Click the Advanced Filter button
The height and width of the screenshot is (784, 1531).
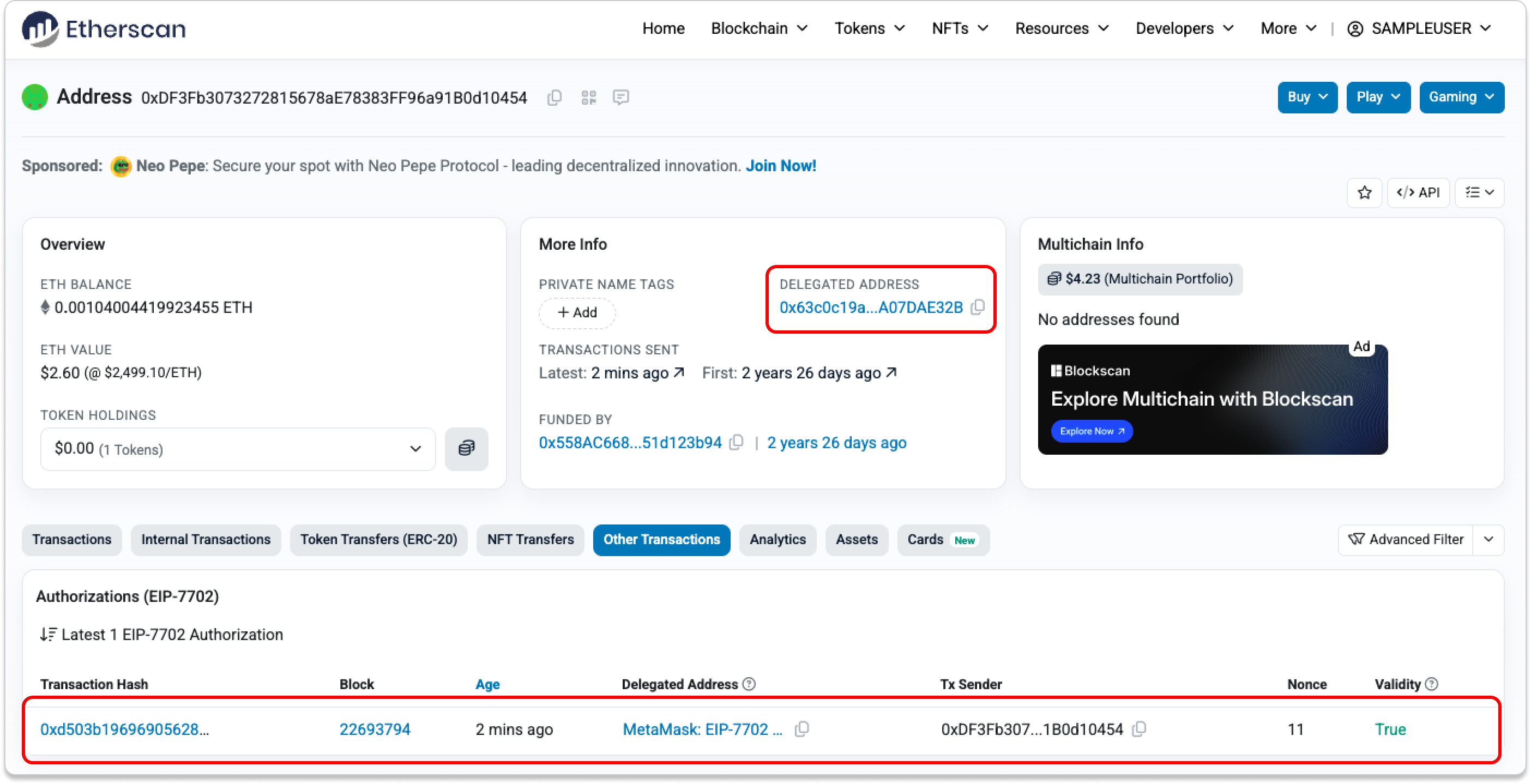pos(1406,539)
